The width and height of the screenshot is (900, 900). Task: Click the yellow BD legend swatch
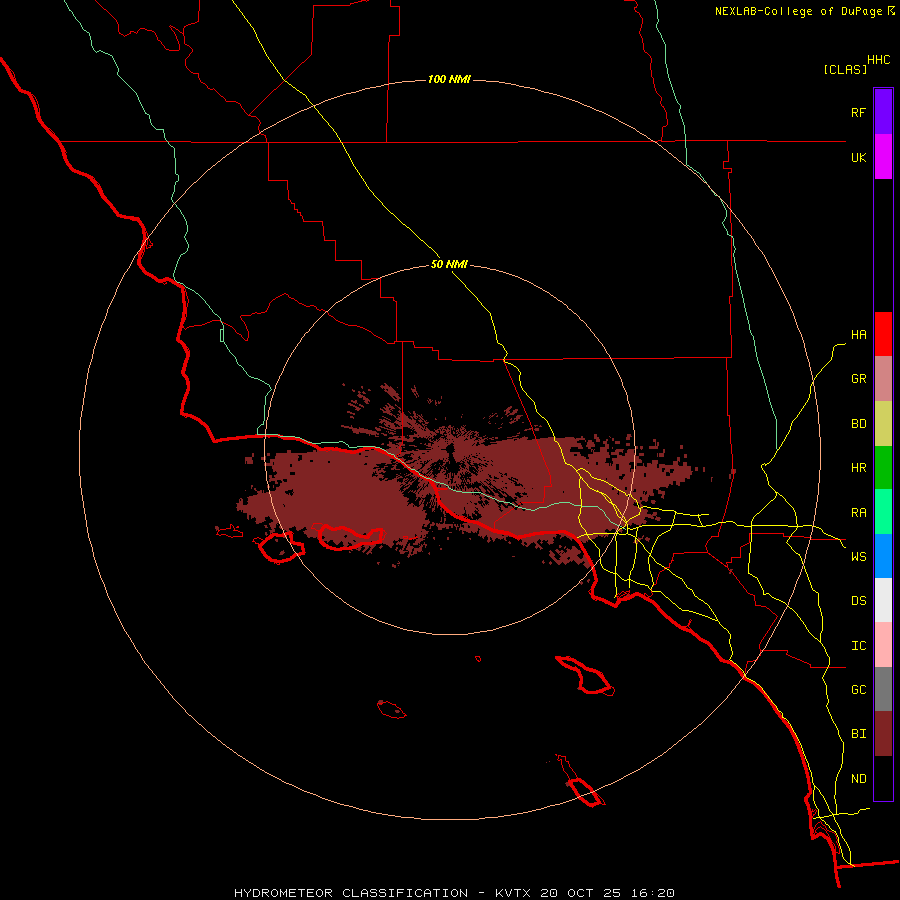point(883,424)
